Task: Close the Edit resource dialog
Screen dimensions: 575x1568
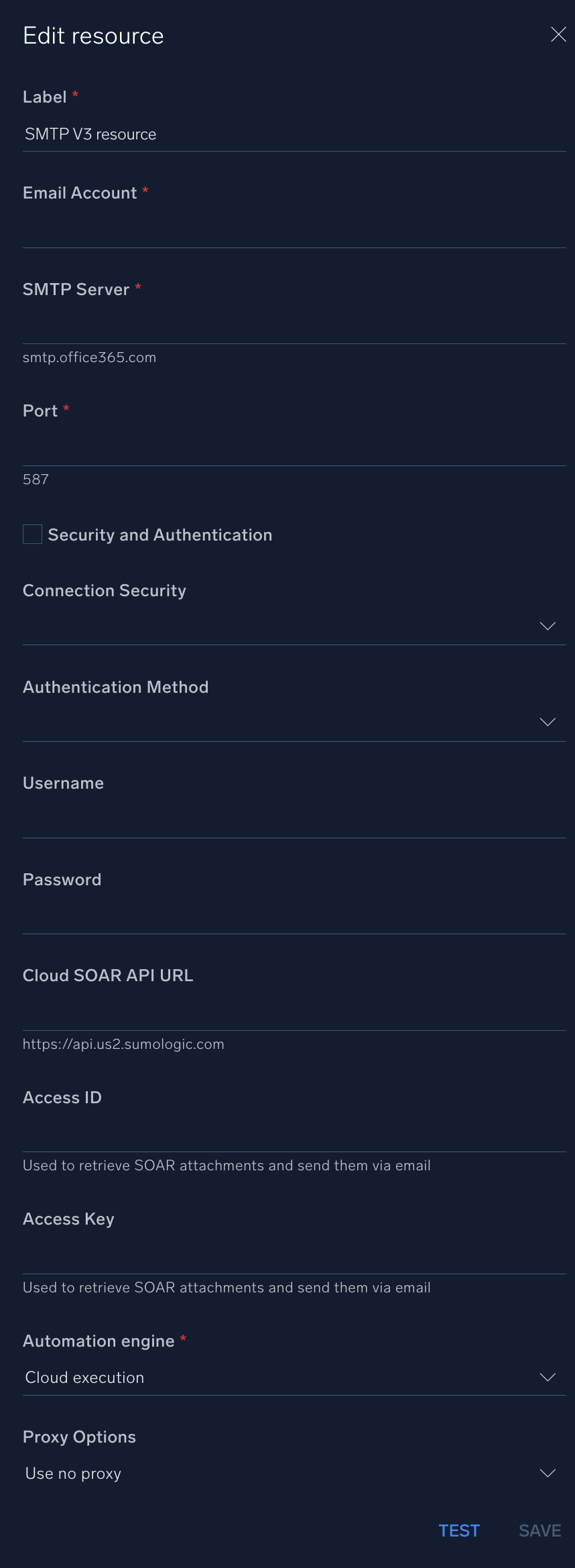Action: 558,34
